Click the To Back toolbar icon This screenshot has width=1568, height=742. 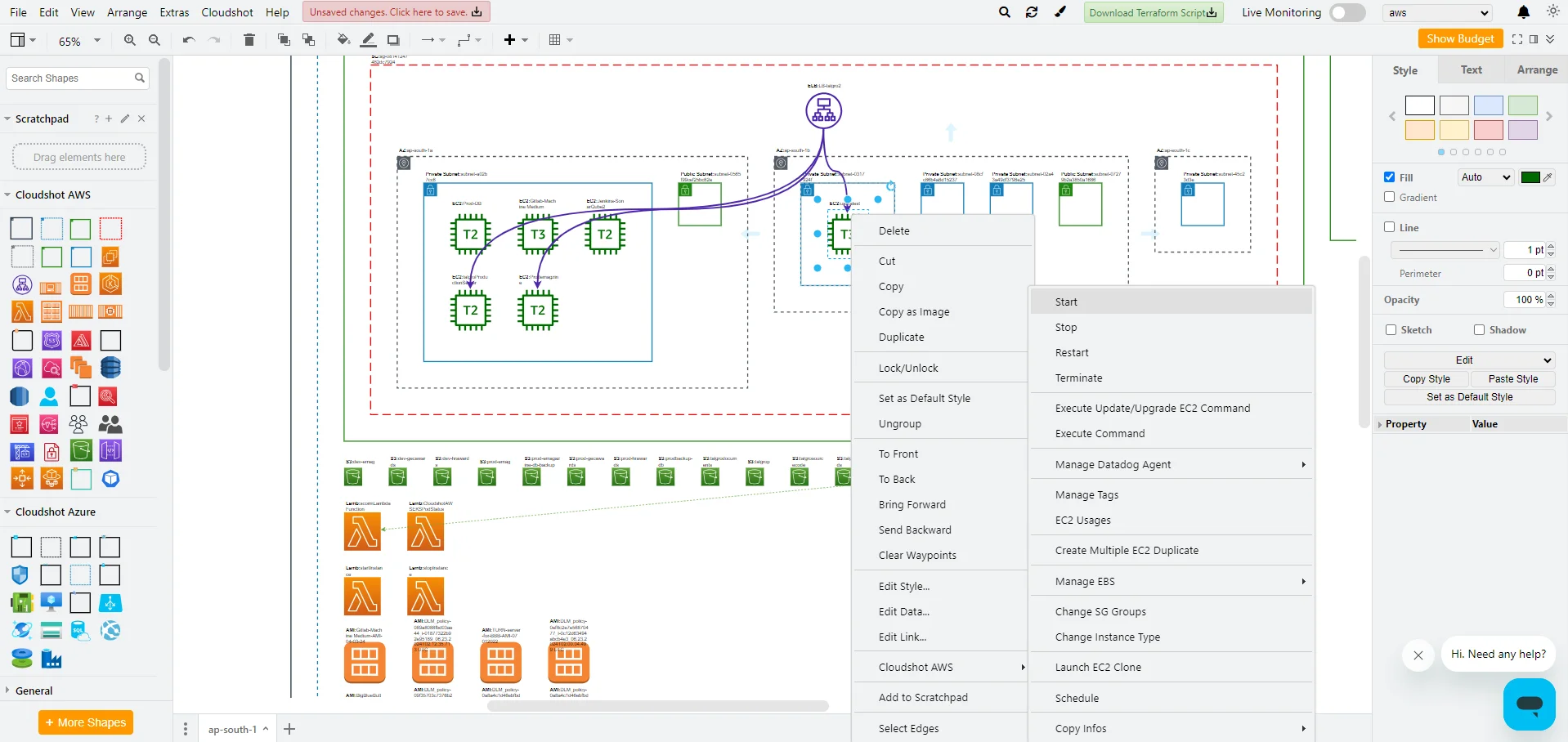308,40
